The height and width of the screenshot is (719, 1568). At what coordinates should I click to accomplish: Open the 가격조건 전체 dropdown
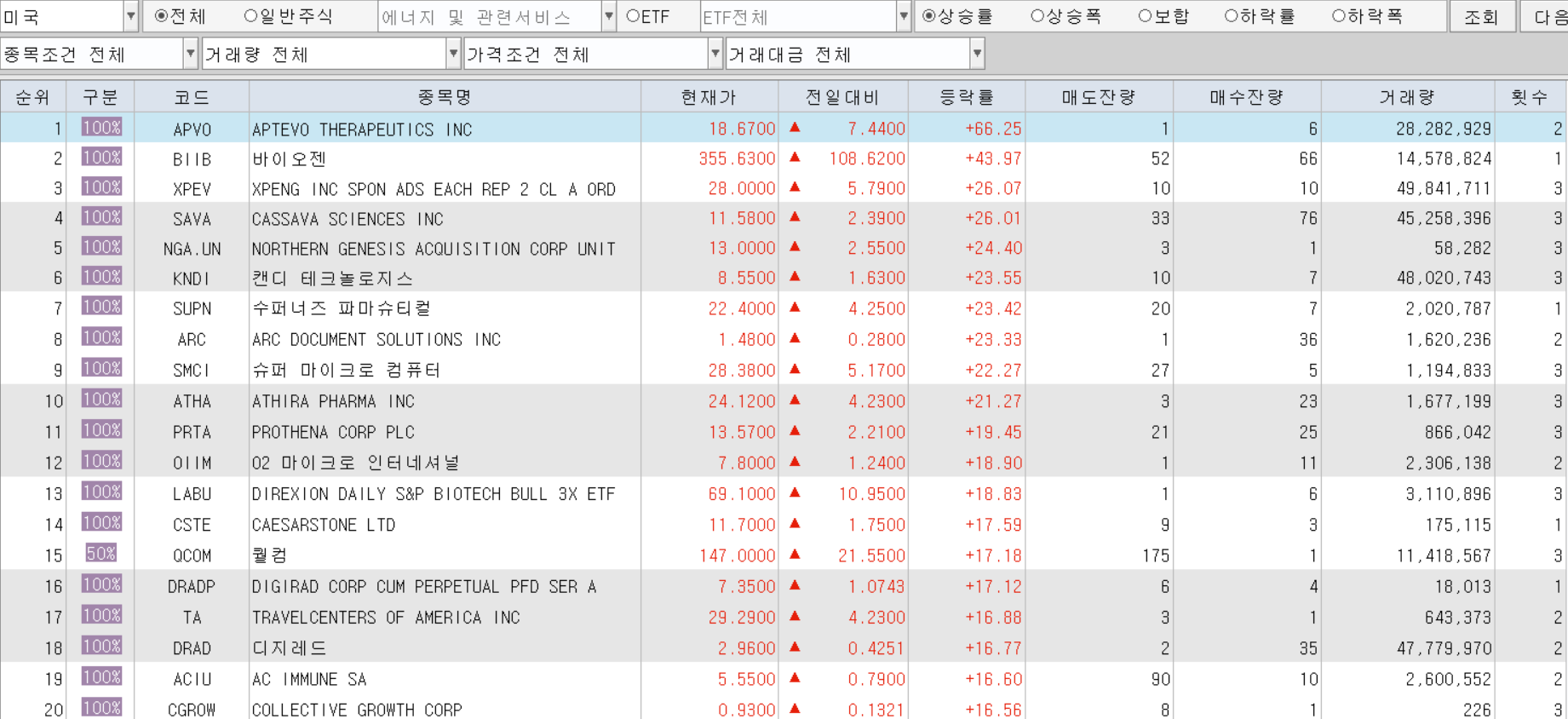pos(715,55)
